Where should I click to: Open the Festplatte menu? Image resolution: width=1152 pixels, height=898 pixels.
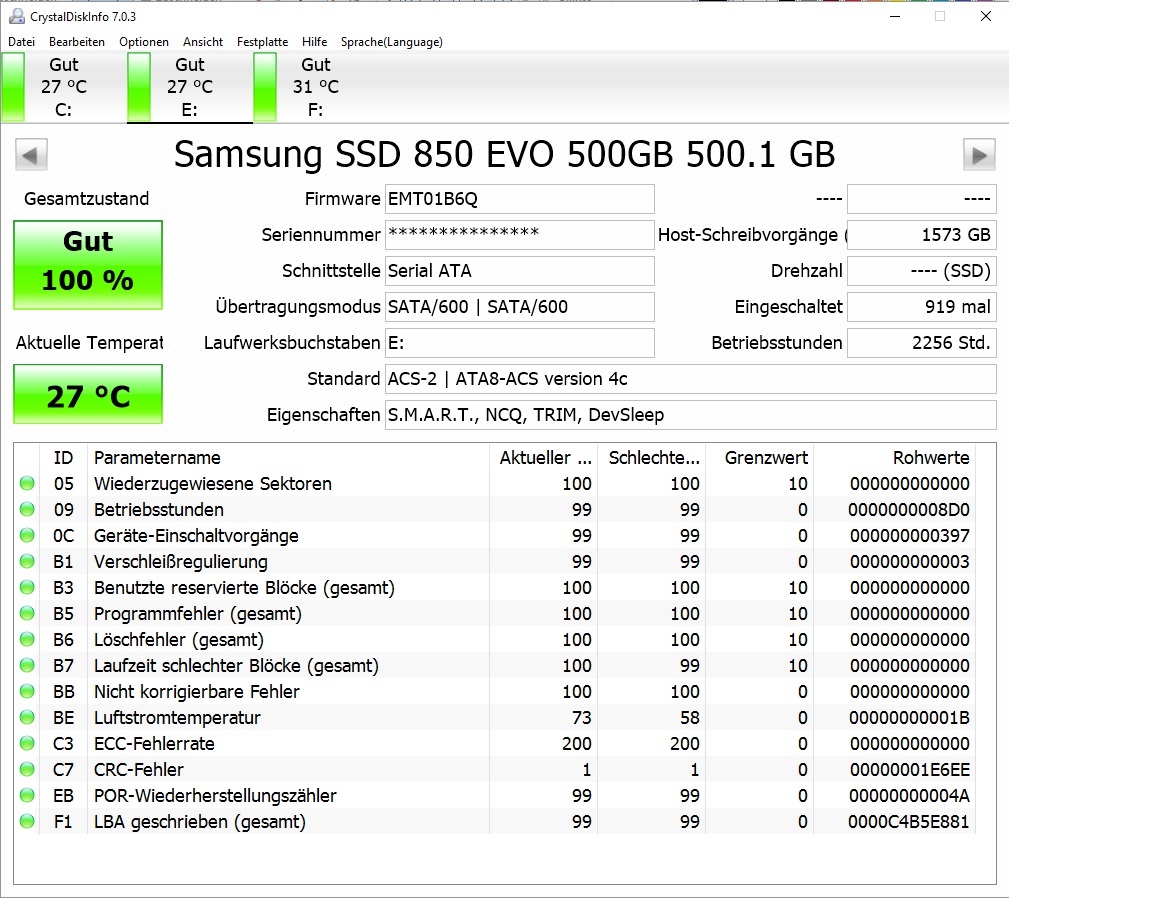tap(262, 42)
